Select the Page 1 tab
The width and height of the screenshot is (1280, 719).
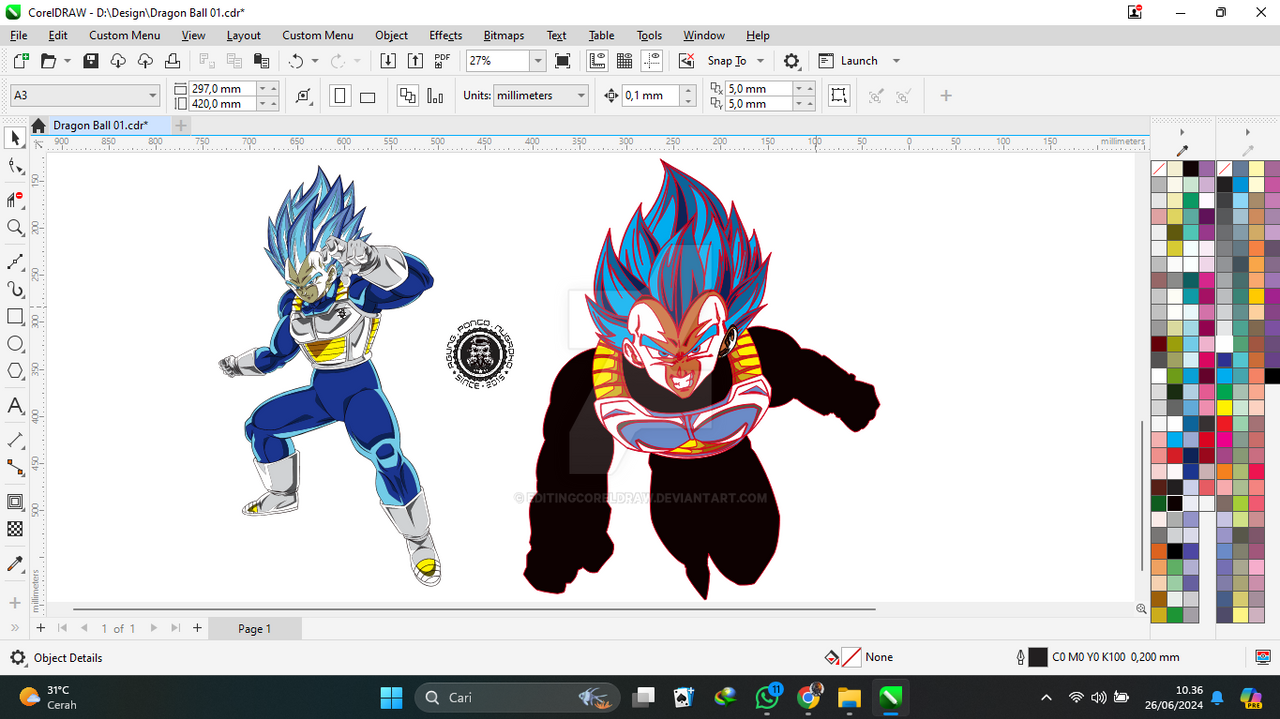(x=254, y=629)
